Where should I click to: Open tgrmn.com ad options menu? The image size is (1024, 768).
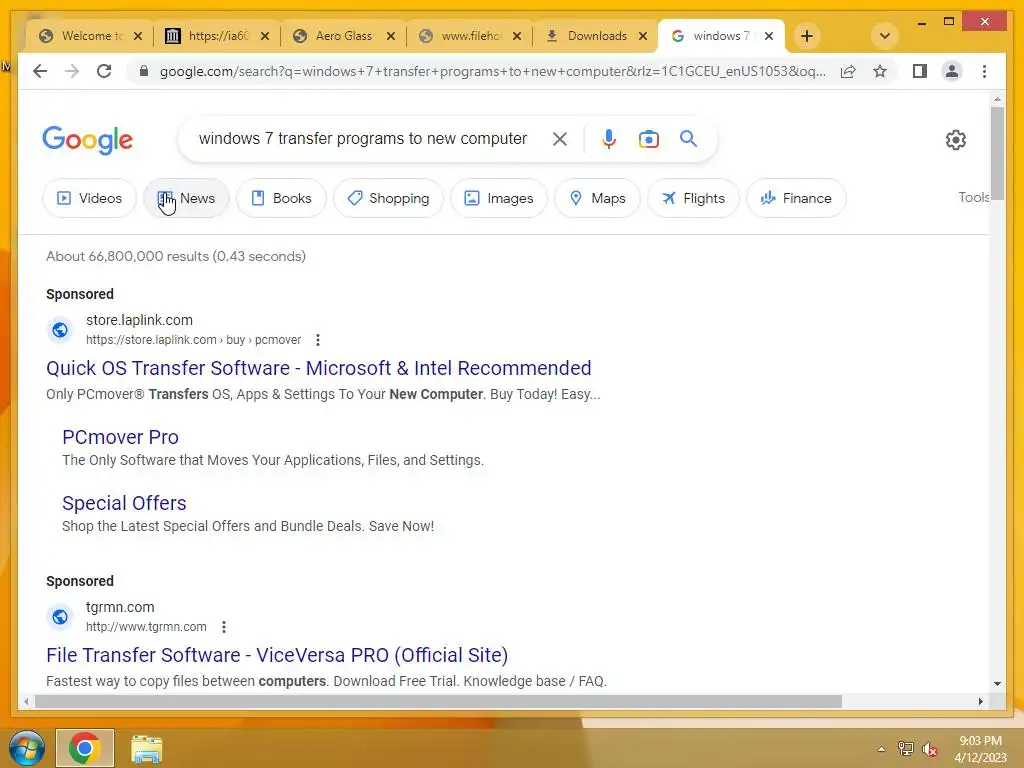(224, 627)
